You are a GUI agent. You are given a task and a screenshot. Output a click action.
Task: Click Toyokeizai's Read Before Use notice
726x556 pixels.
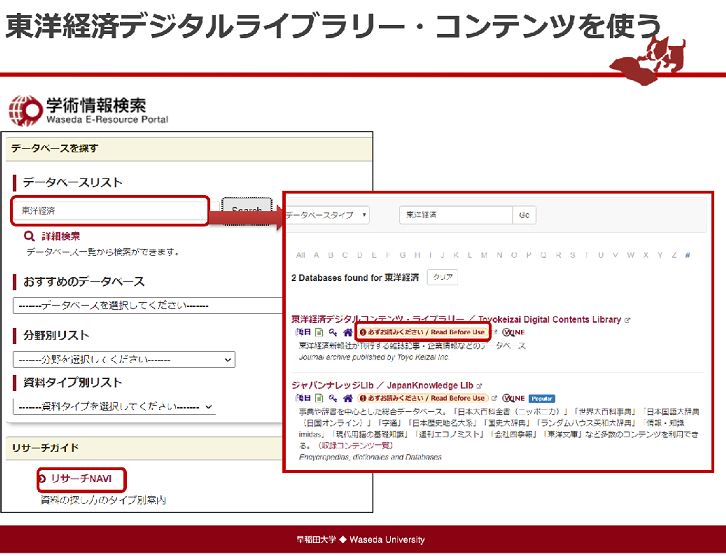(423, 332)
